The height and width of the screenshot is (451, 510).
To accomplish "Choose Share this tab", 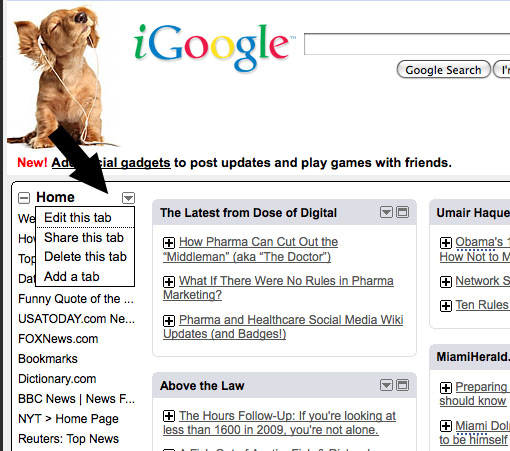I will click(85, 237).
